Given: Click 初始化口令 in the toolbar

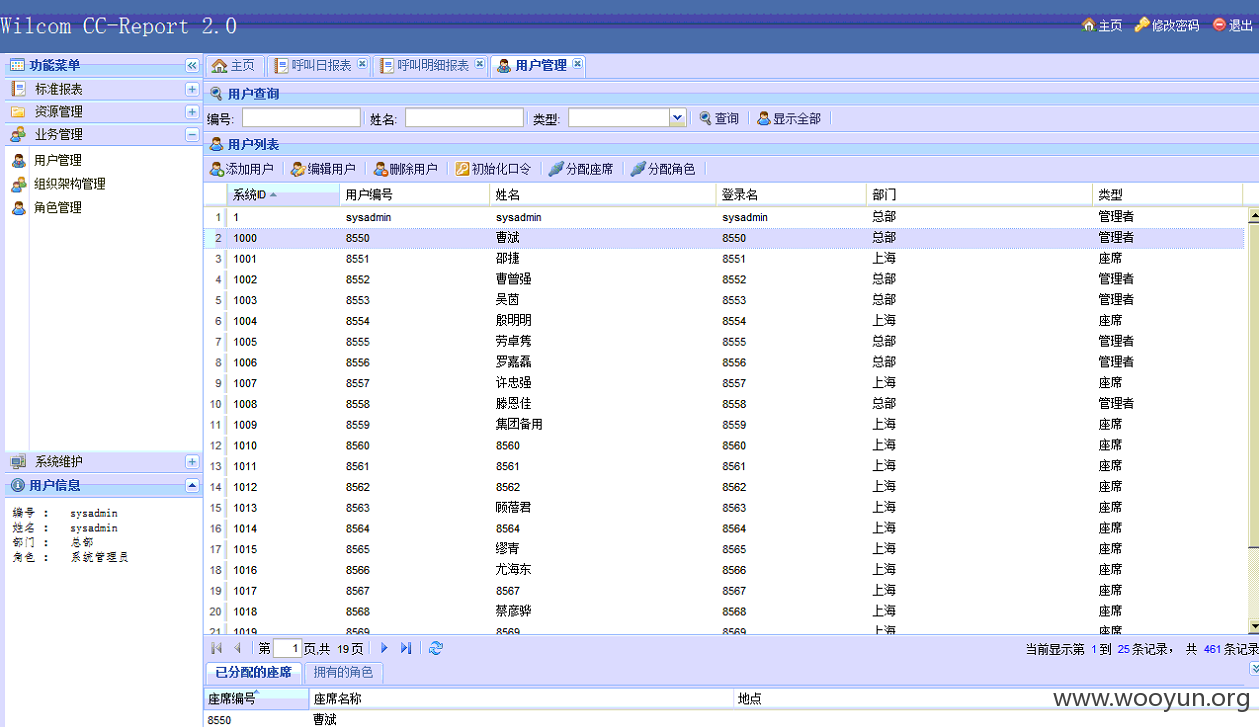Looking at the screenshot, I should (x=493, y=169).
